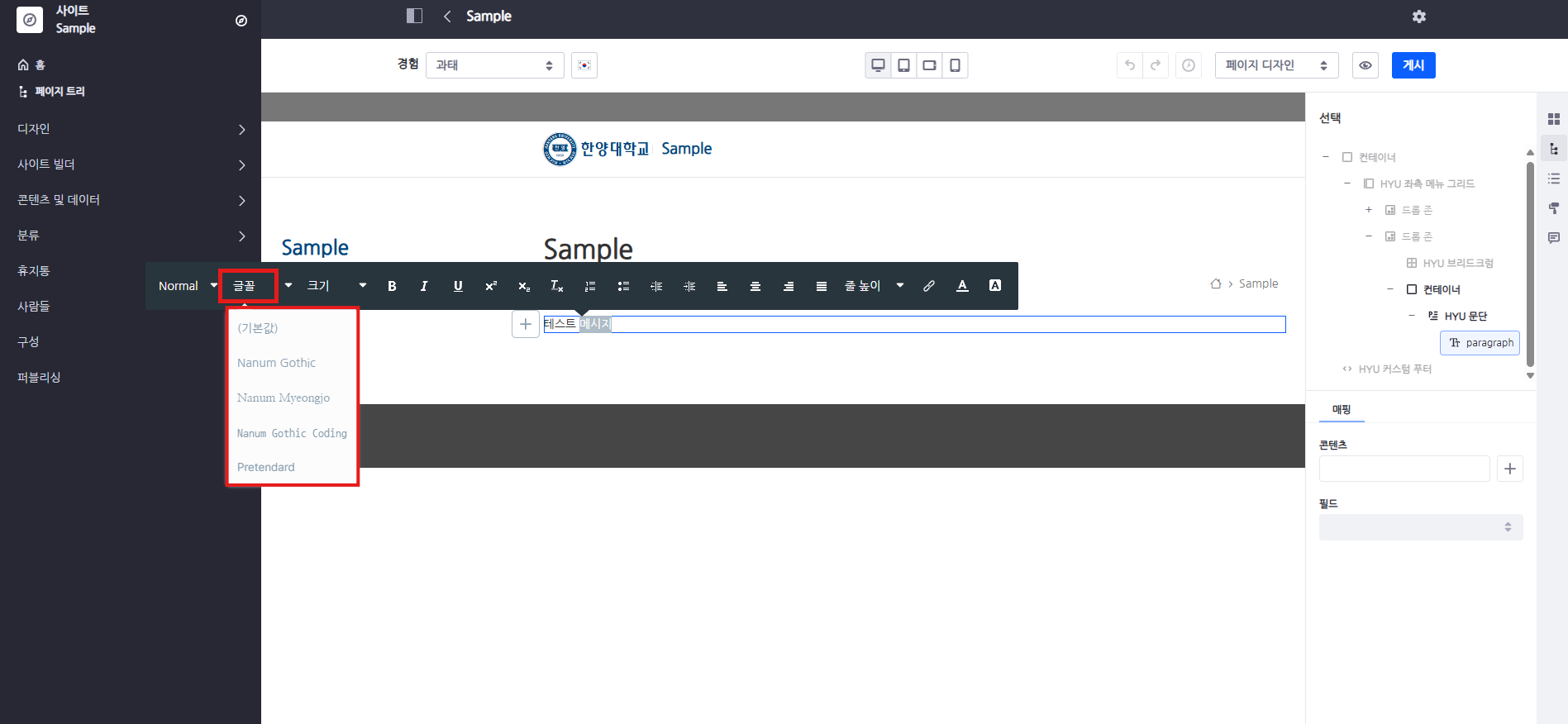Click the 콘텐츠 mapping input field
Image resolution: width=1568 pixels, height=724 pixels.
click(1404, 469)
